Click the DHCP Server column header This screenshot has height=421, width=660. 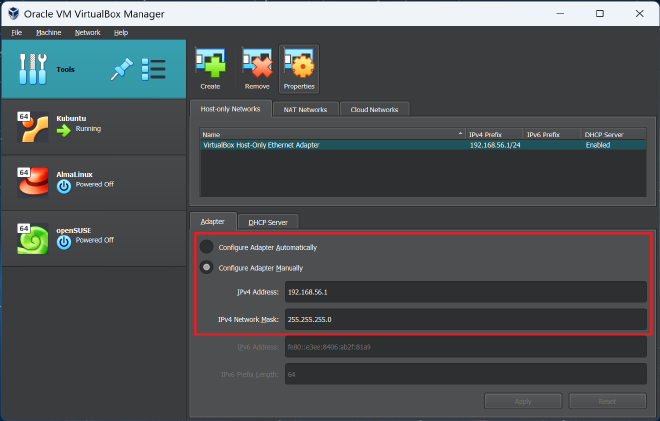pos(614,134)
